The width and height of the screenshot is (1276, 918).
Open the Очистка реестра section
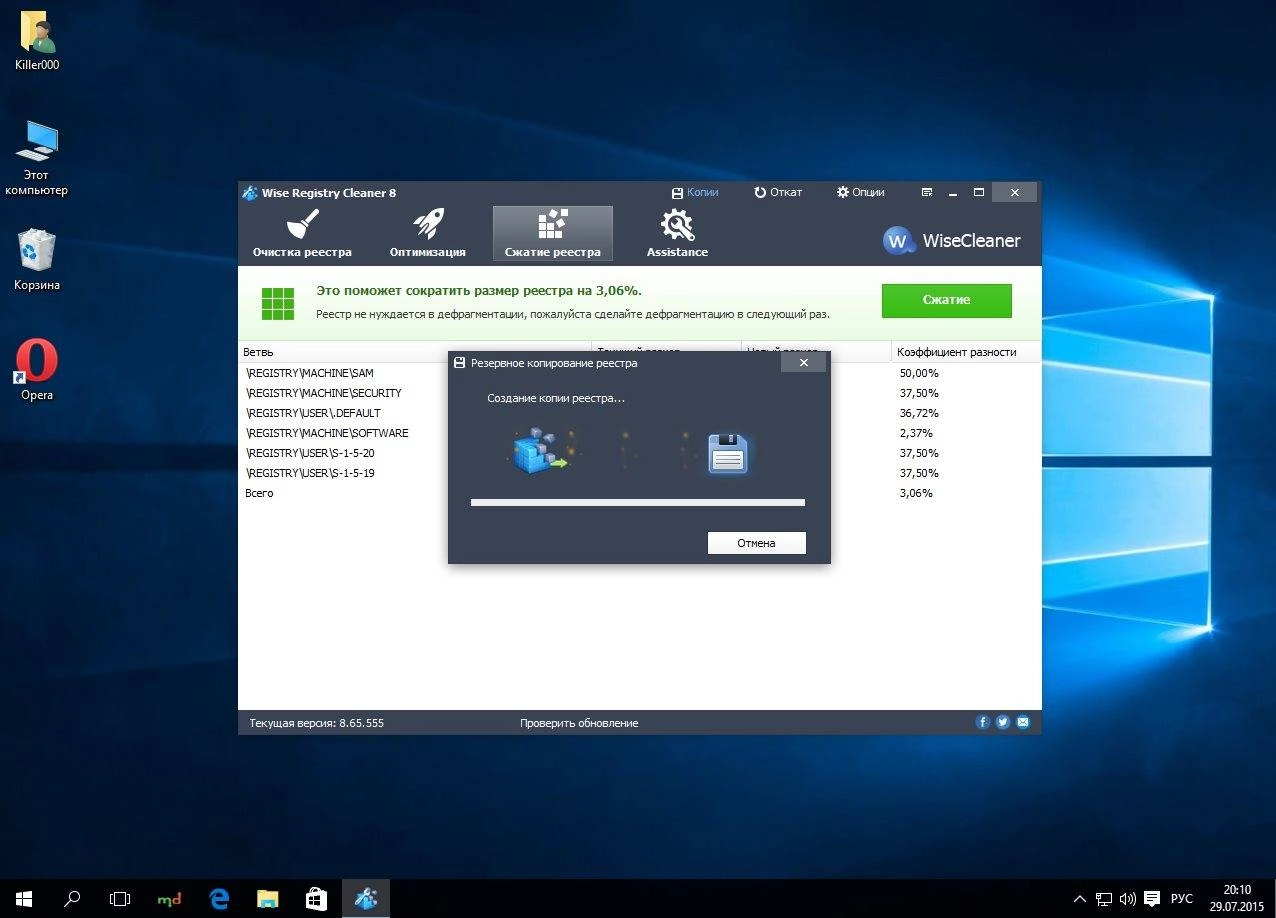tap(302, 234)
